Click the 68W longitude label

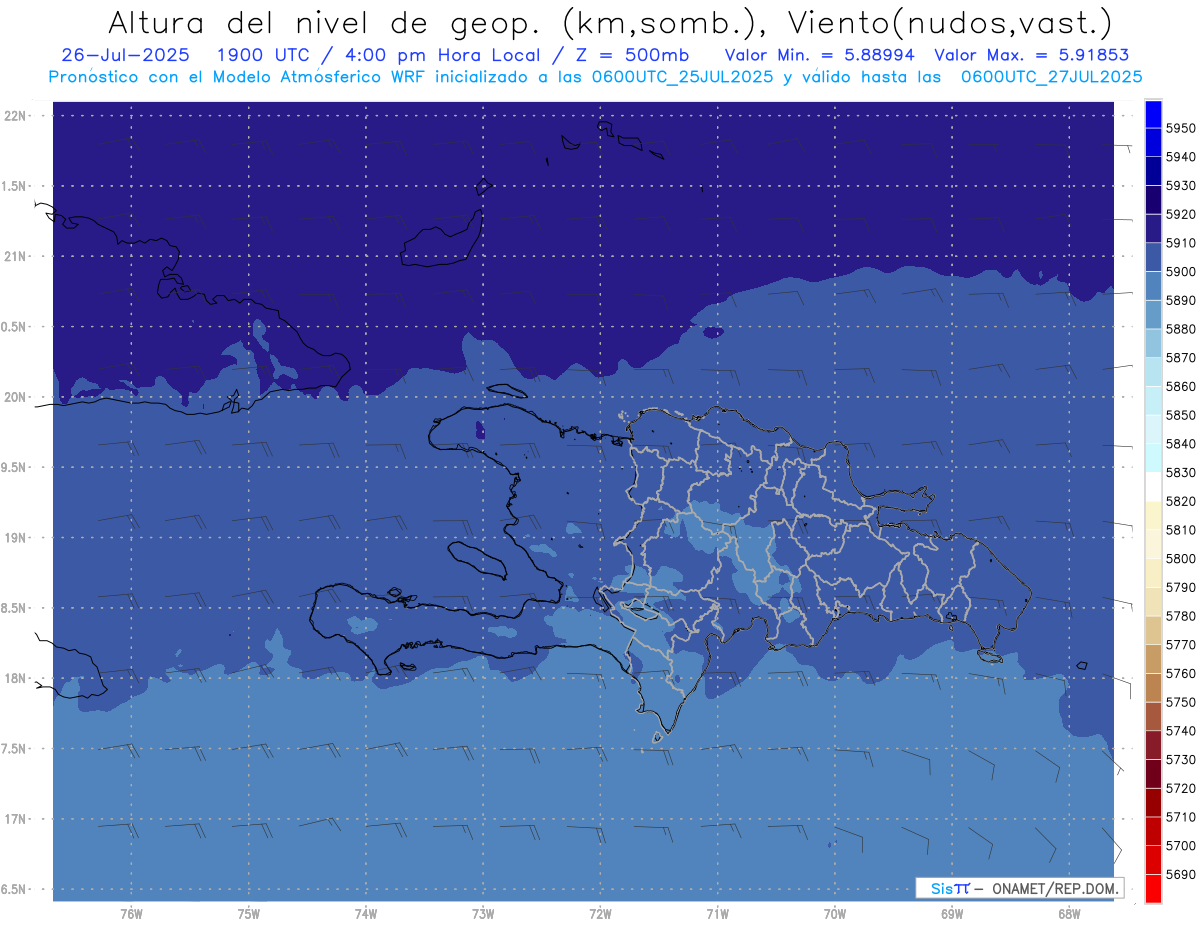(1069, 913)
